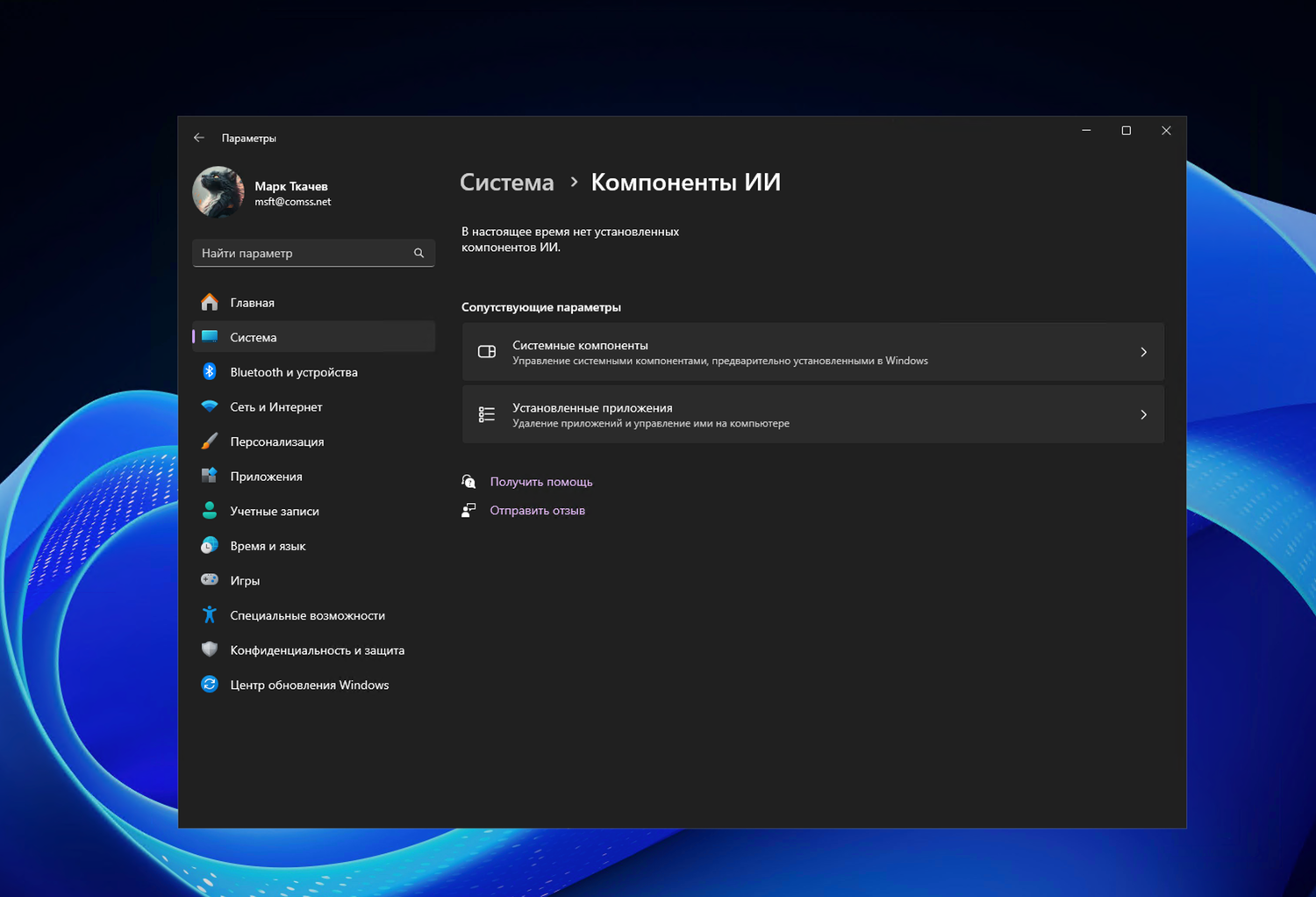Click the Системные компоненты card icon
Screen dimensions: 1316x897
coord(487,352)
